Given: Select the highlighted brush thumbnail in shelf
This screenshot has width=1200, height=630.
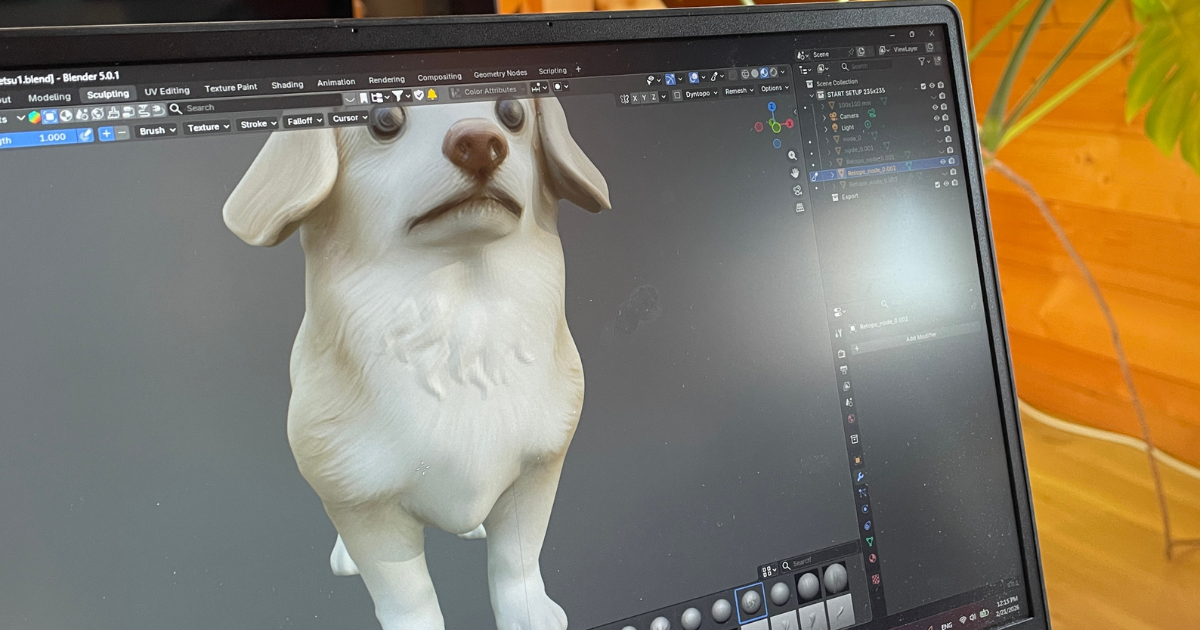Looking at the screenshot, I should pyautogui.click(x=750, y=602).
